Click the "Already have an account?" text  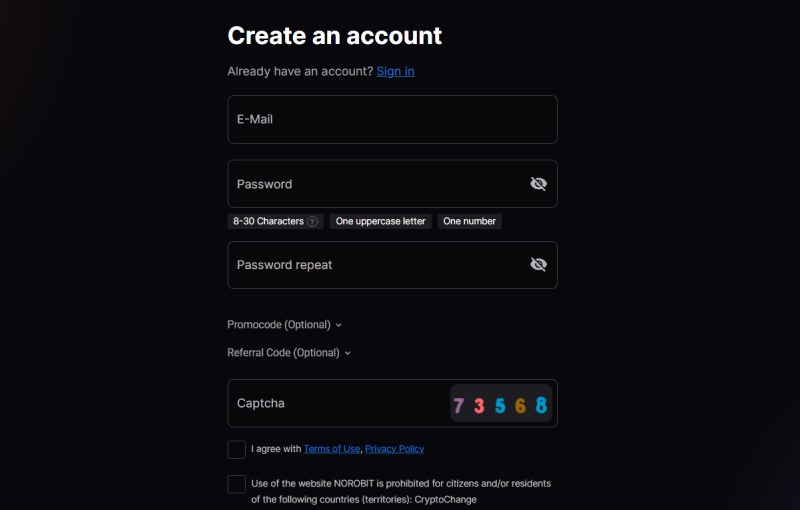click(299, 71)
